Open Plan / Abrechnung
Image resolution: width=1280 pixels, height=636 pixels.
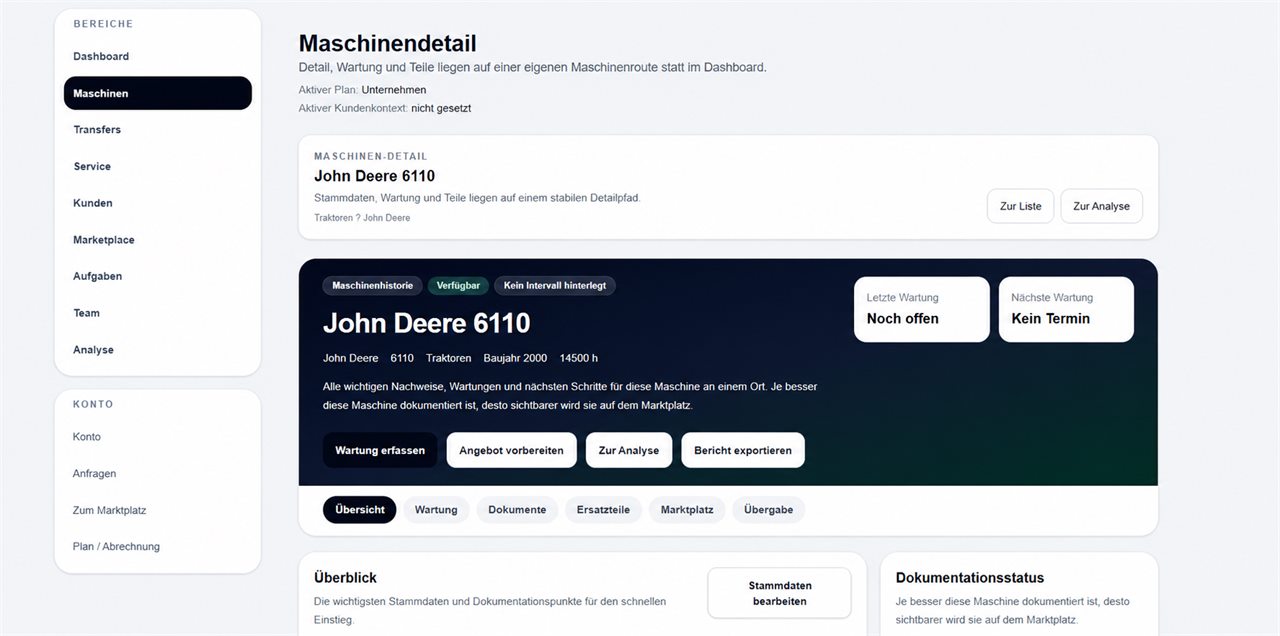click(x=158, y=547)
